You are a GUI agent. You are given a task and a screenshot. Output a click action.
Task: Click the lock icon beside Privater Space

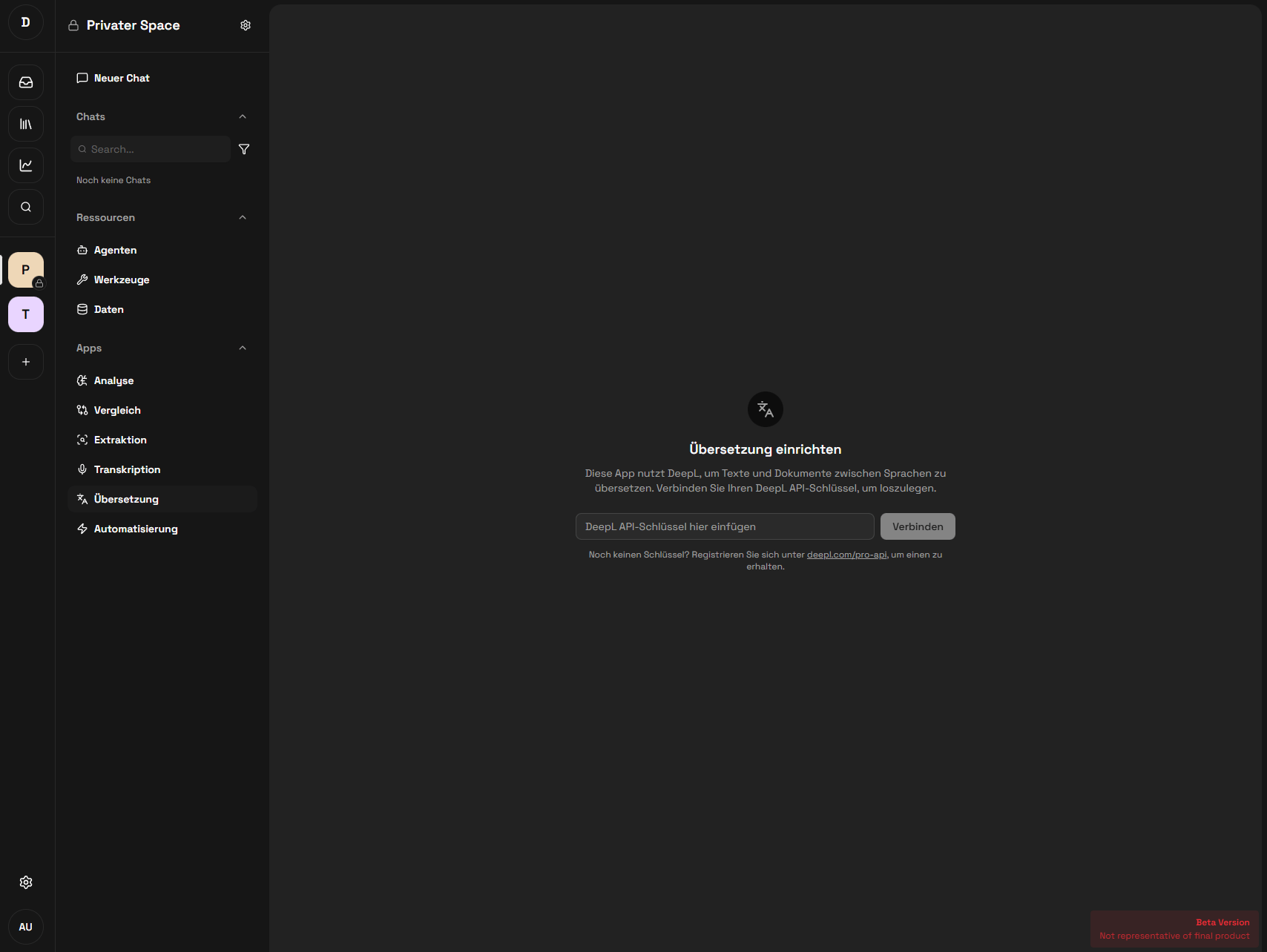pos(73,26)
